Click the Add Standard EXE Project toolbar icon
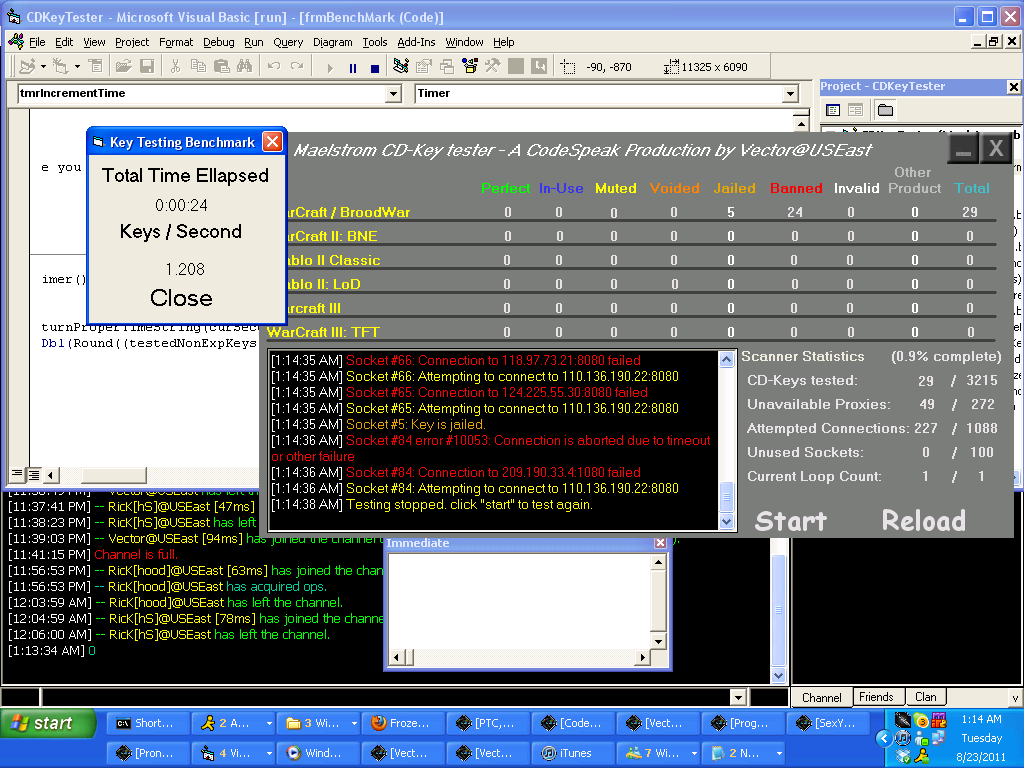 [27, 67]
